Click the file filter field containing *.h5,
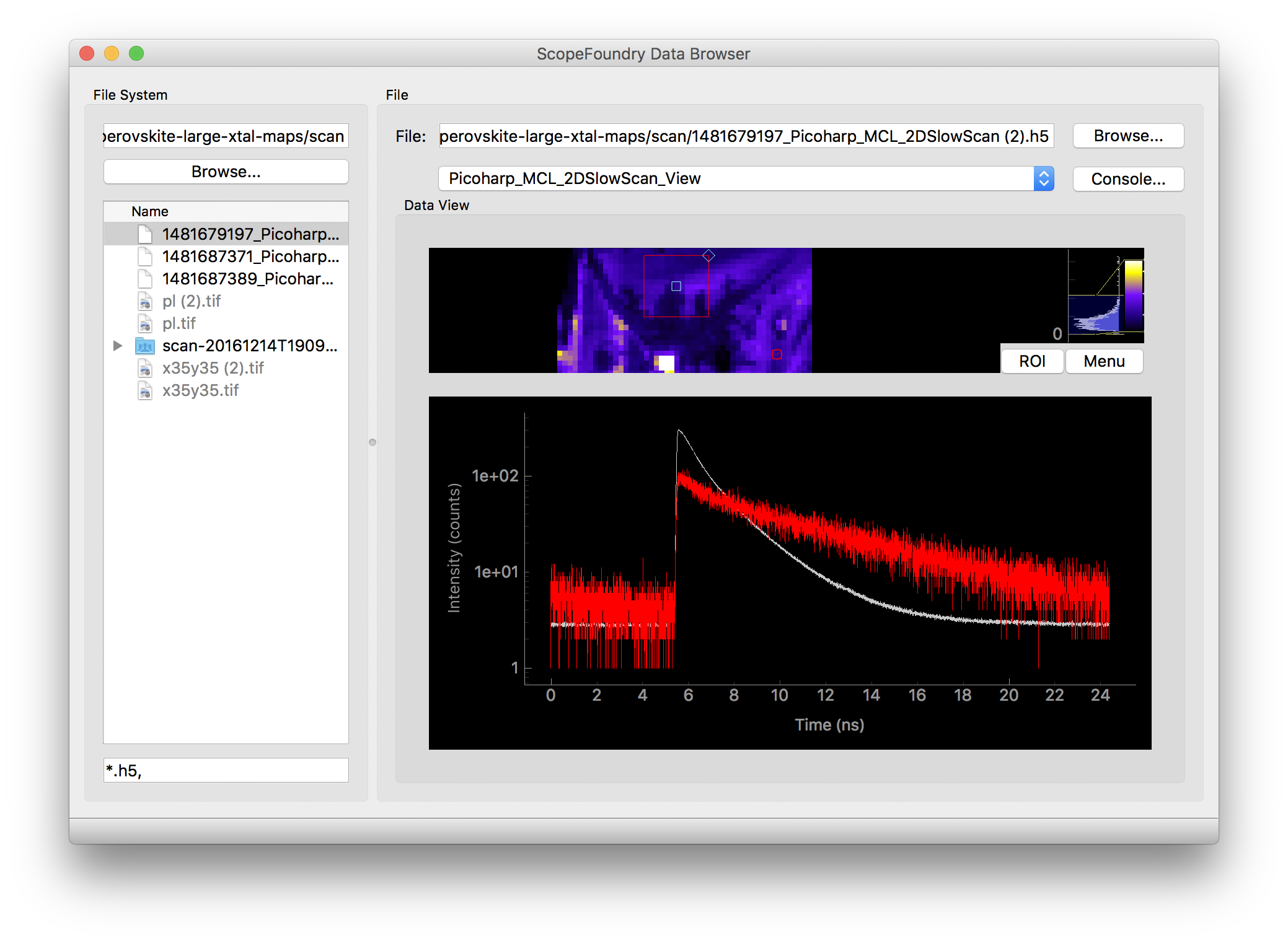This screenshot has width=1288, height=943. click(x=226, y=770)
